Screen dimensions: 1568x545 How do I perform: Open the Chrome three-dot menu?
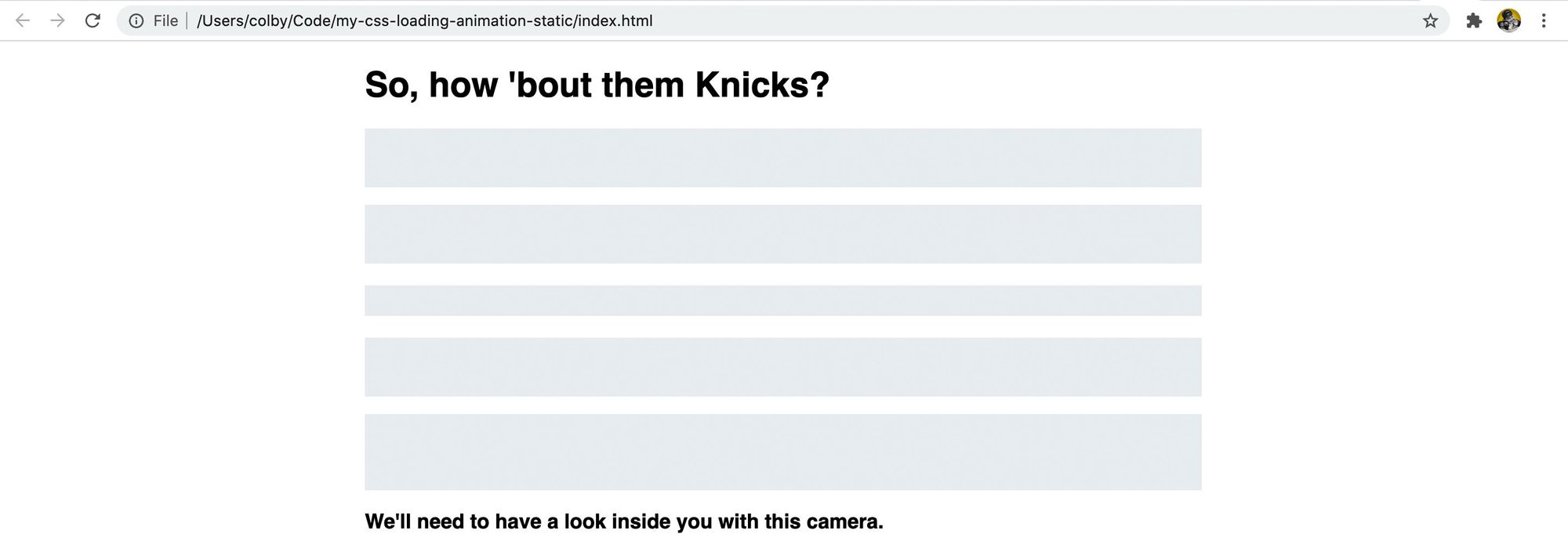(1544, 21)
